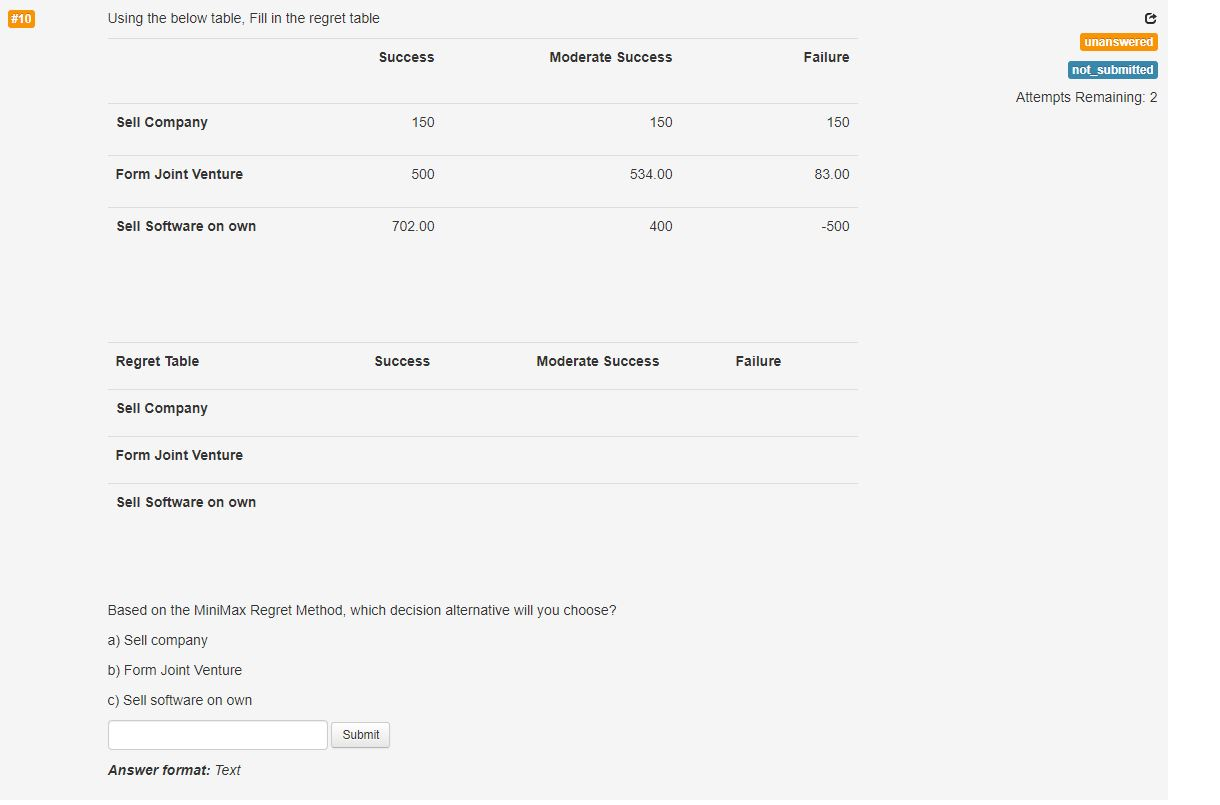The height and width of the screenshot is (805, 1220).
Task: Click the question instruction 'Using the below table'
Action: pos(244,18)
